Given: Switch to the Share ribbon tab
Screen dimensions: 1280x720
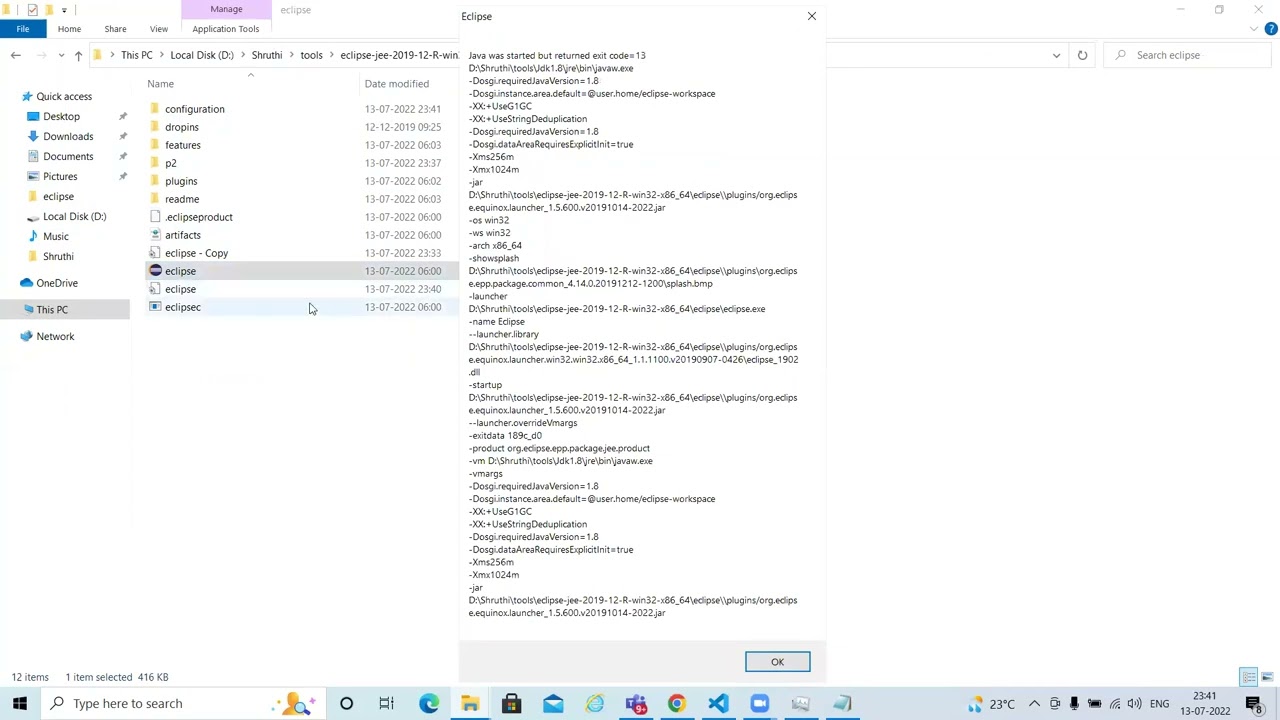Looking at the screenshot, I should point(115,29).
